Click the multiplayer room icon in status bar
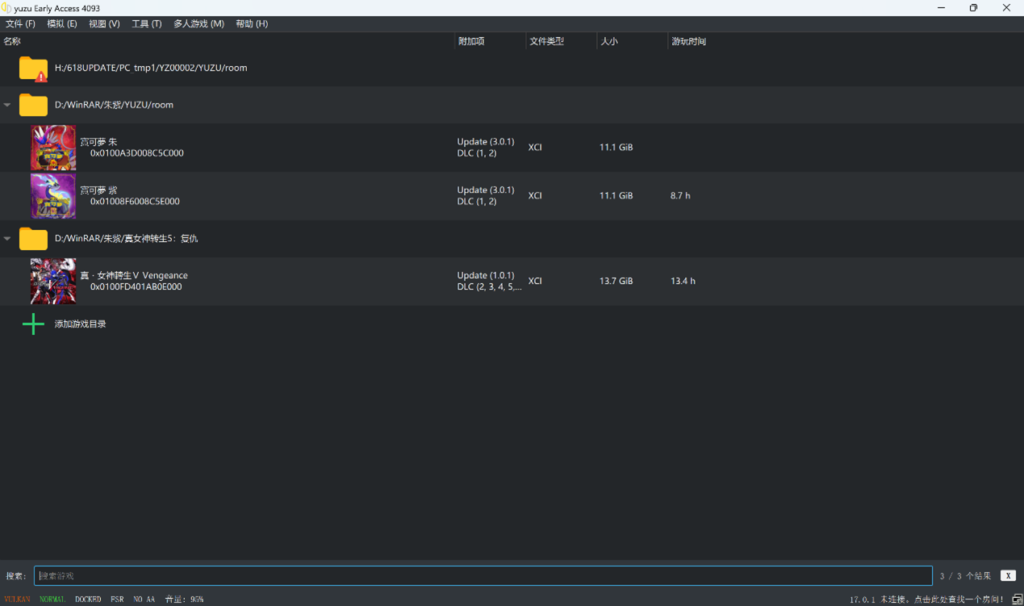The height and width of the screenshot is (606, 1024). click(x=1016, y=599)
